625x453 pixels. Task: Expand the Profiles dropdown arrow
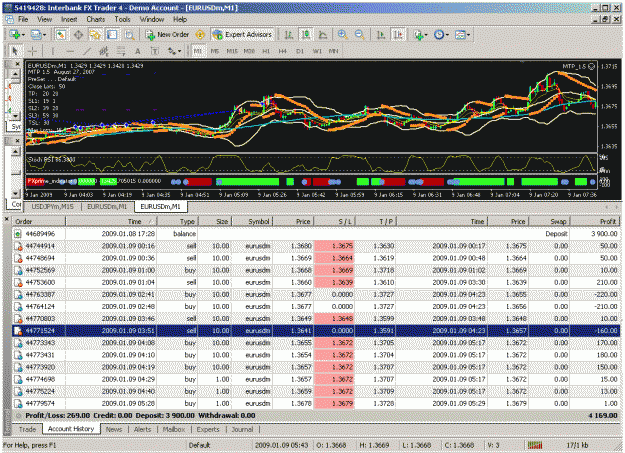pyautogui.click(x=44, y=35)
